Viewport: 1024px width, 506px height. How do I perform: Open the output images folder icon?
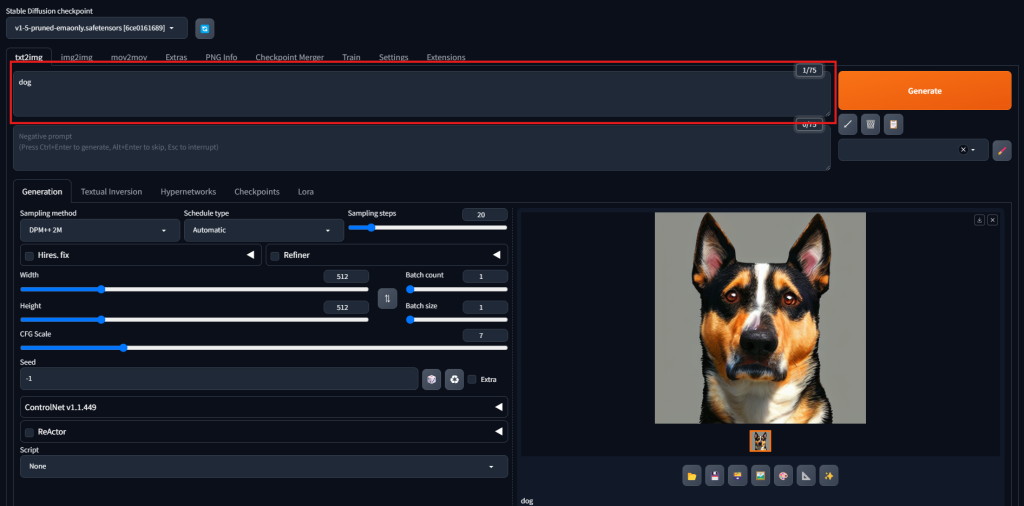coord(691,475)
